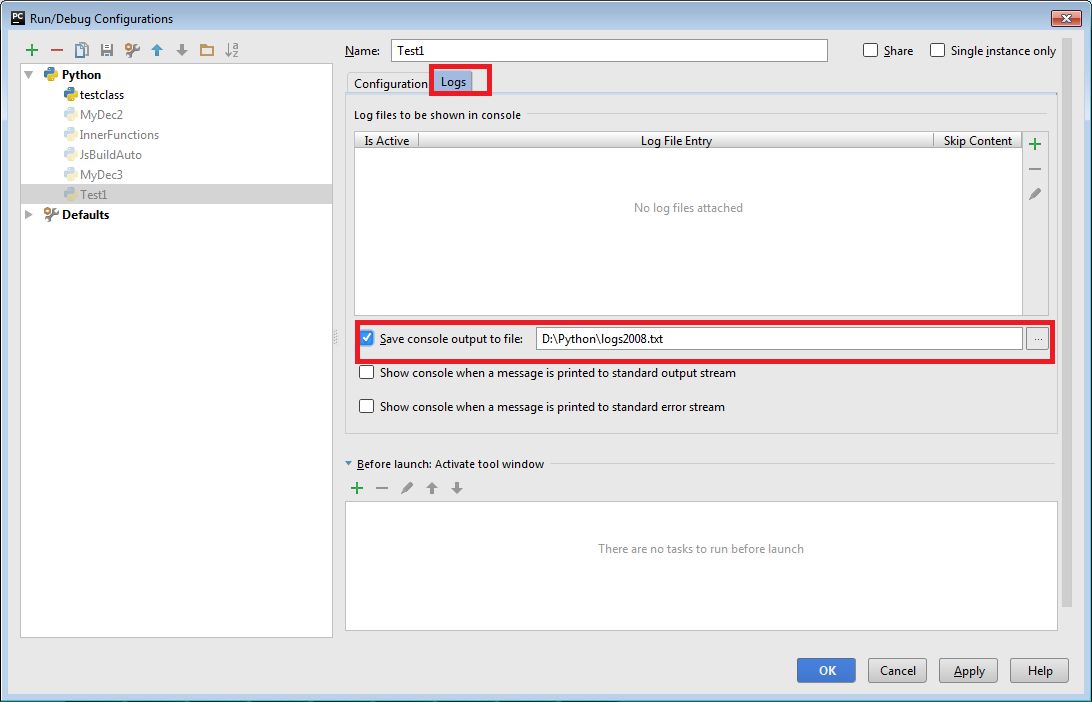
Task: Enable the Share checkbox
Action: tap(871, 50)
